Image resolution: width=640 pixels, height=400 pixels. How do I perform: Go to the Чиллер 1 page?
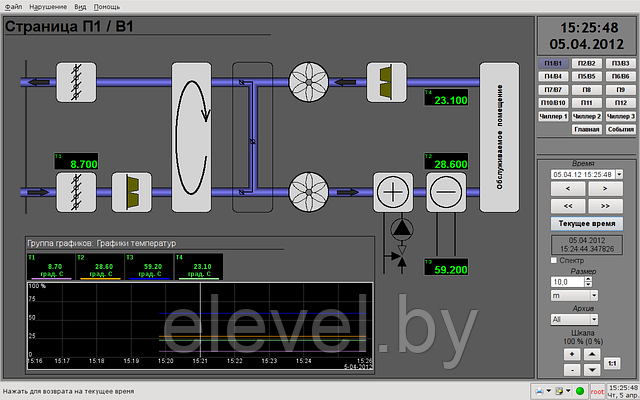(x=552, y=116)
